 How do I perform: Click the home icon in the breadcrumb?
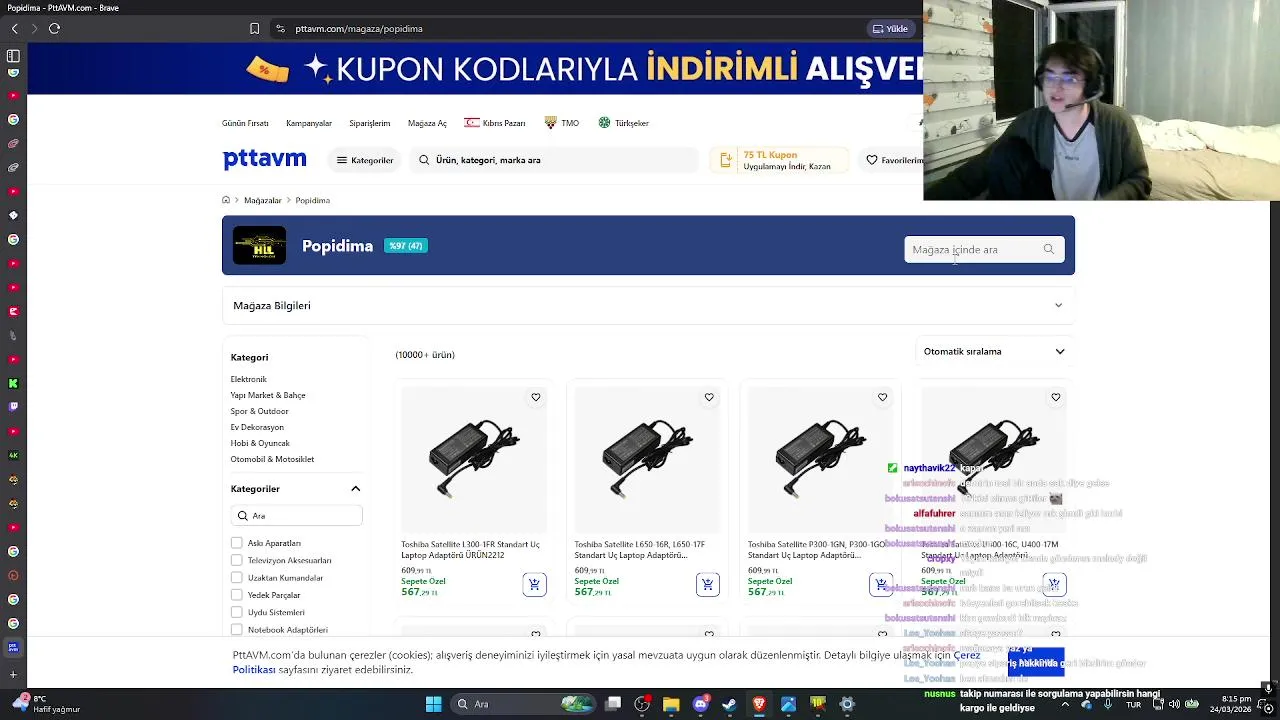(x=226, y=200)
